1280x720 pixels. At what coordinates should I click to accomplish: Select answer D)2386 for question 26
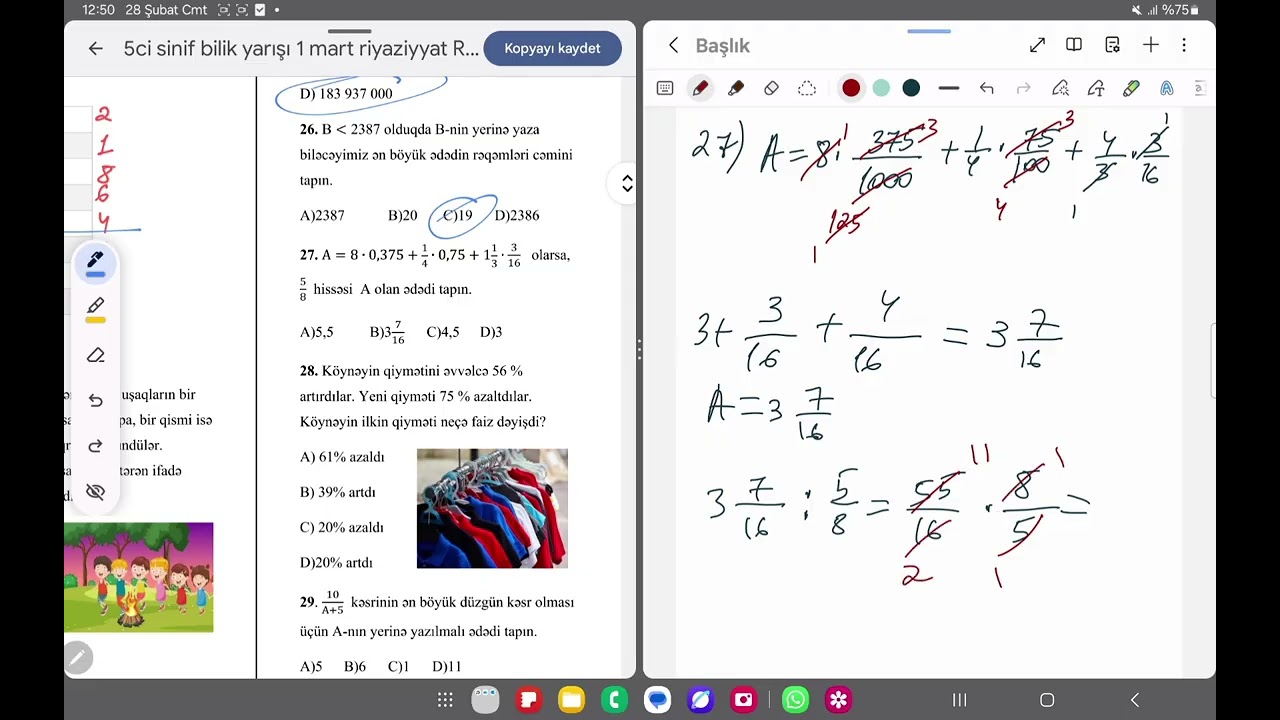(x=517, y=215)
